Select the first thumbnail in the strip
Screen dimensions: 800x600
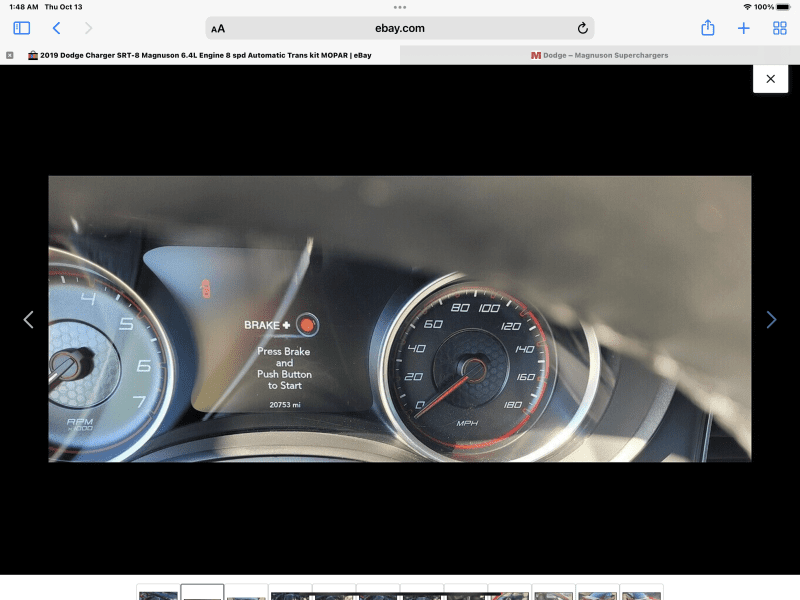158,593
